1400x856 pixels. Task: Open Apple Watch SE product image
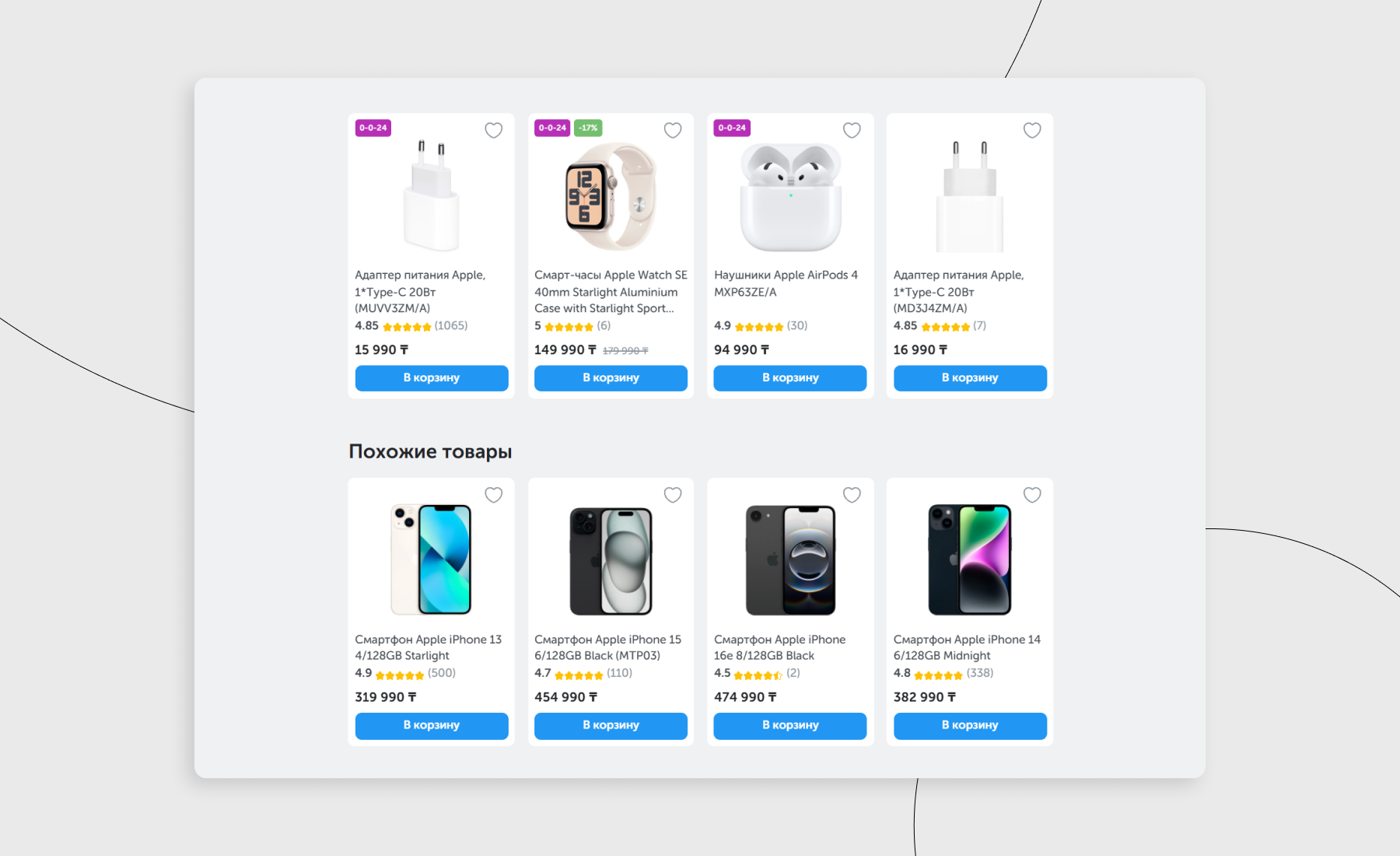click(611, 196)
